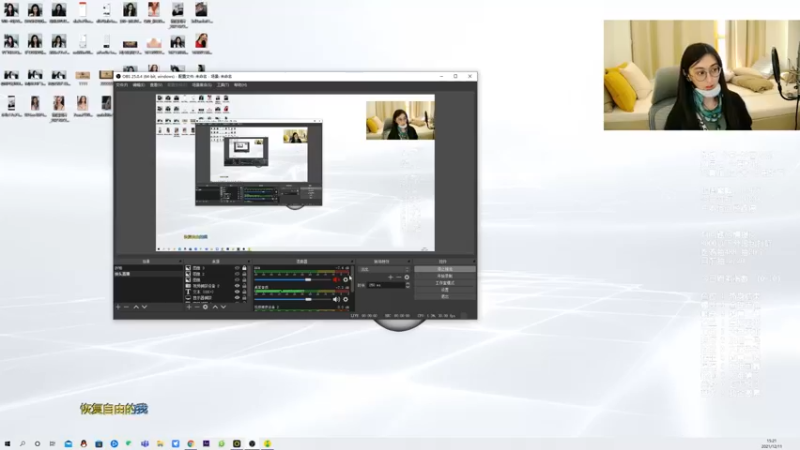Image resolution: width=800 pixels, height=450 pixels.
Task: Add a new scene with the plus icon
Action: click(x=118, y=307)
